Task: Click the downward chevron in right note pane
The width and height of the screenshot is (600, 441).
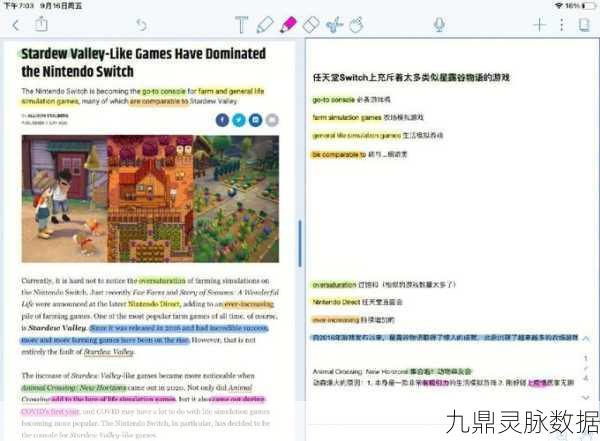Action: [586, 397]
